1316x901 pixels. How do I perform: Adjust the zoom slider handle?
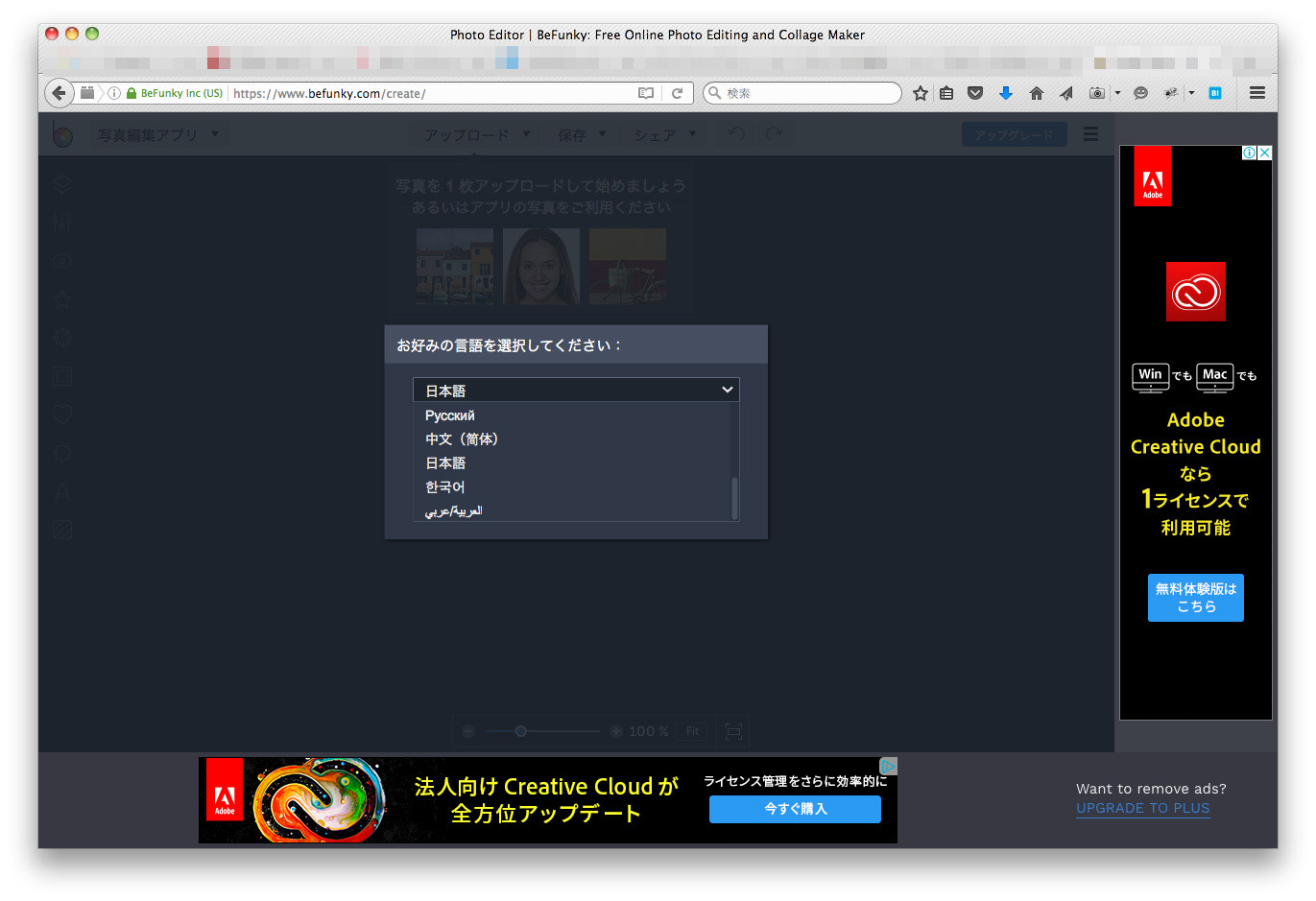coord(520,731)
